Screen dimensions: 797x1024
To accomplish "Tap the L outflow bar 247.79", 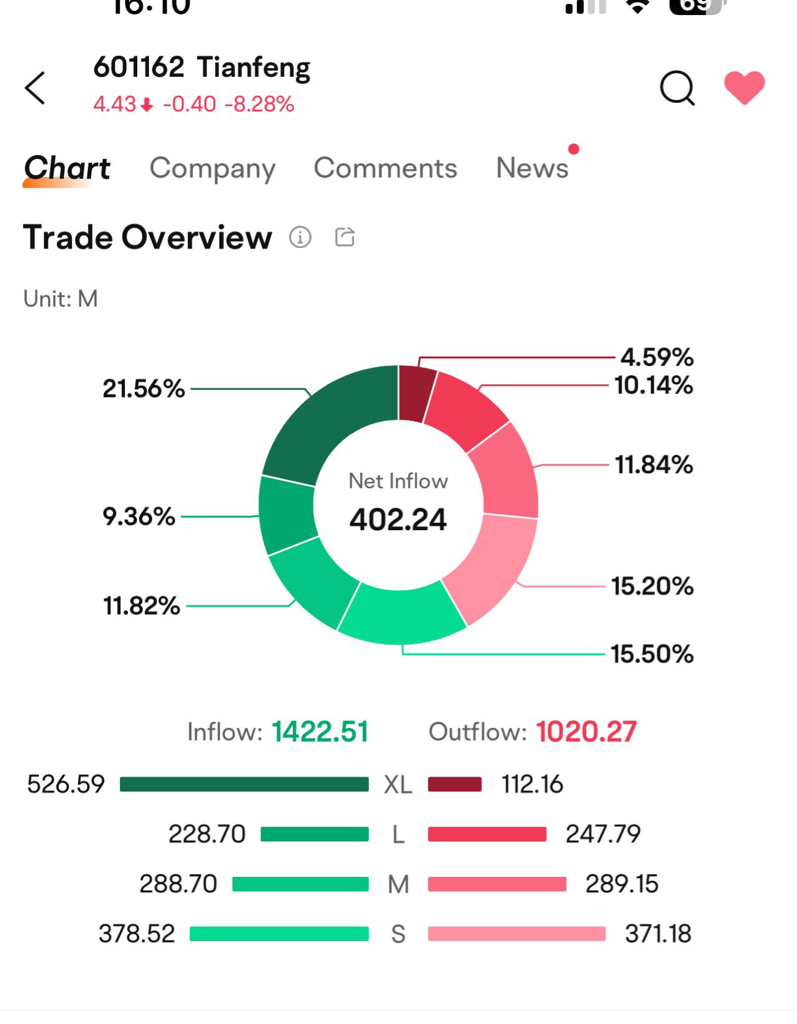I will point(487,834).
